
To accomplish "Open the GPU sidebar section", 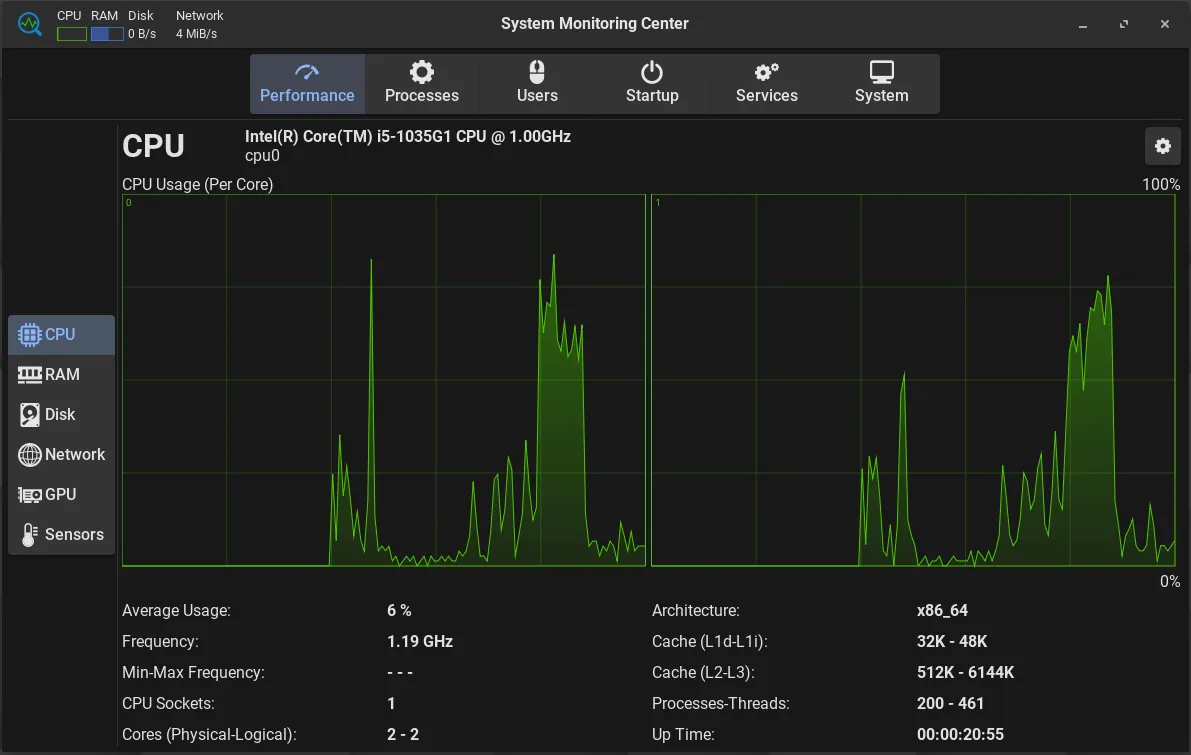I will 61,495.
